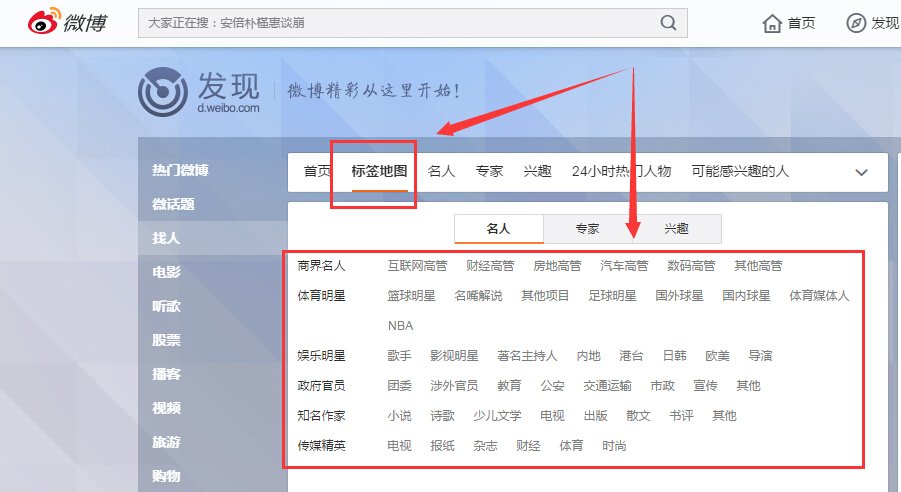Viewport: 901px width, 492px height.
Task: Open the NBA tag link
Action: [x=401, y=325]
